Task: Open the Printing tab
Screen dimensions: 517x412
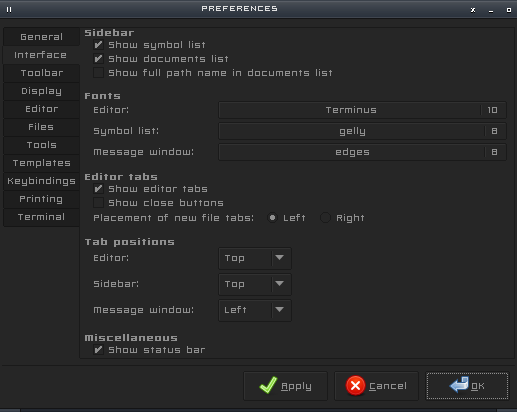Action: tap(41, 199)
